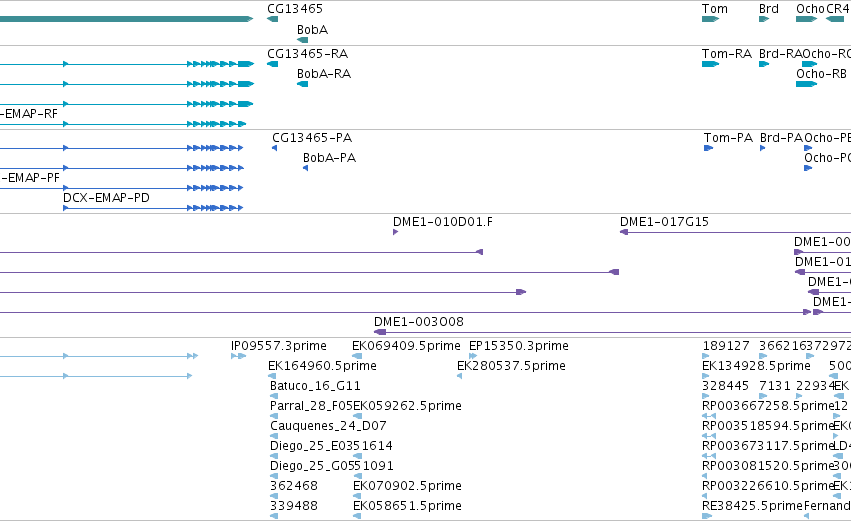Click the 328445 feature label
This screenshot has height=521, width=851.
(x=726, y=386)
